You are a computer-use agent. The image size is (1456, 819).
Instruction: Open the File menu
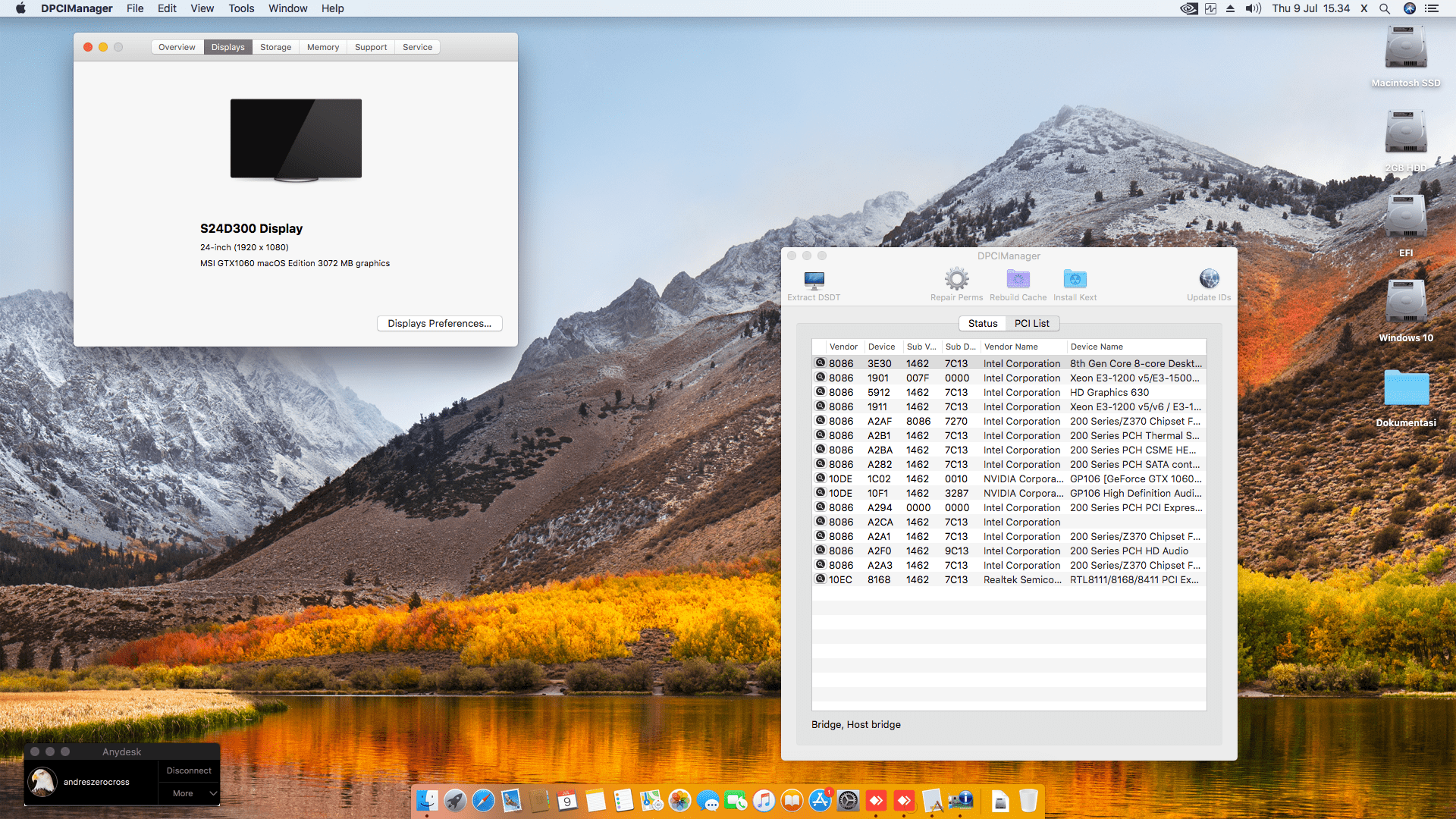point(135,8)
